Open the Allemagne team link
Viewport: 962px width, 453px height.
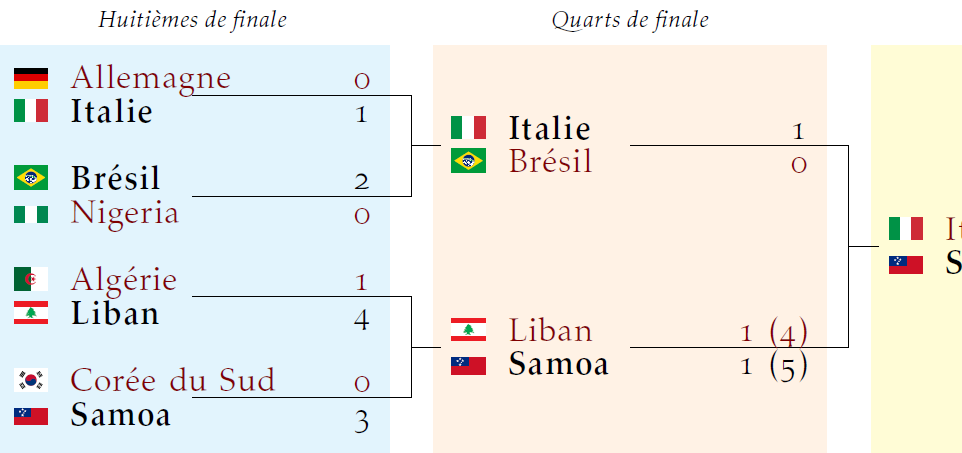[151, 78]
